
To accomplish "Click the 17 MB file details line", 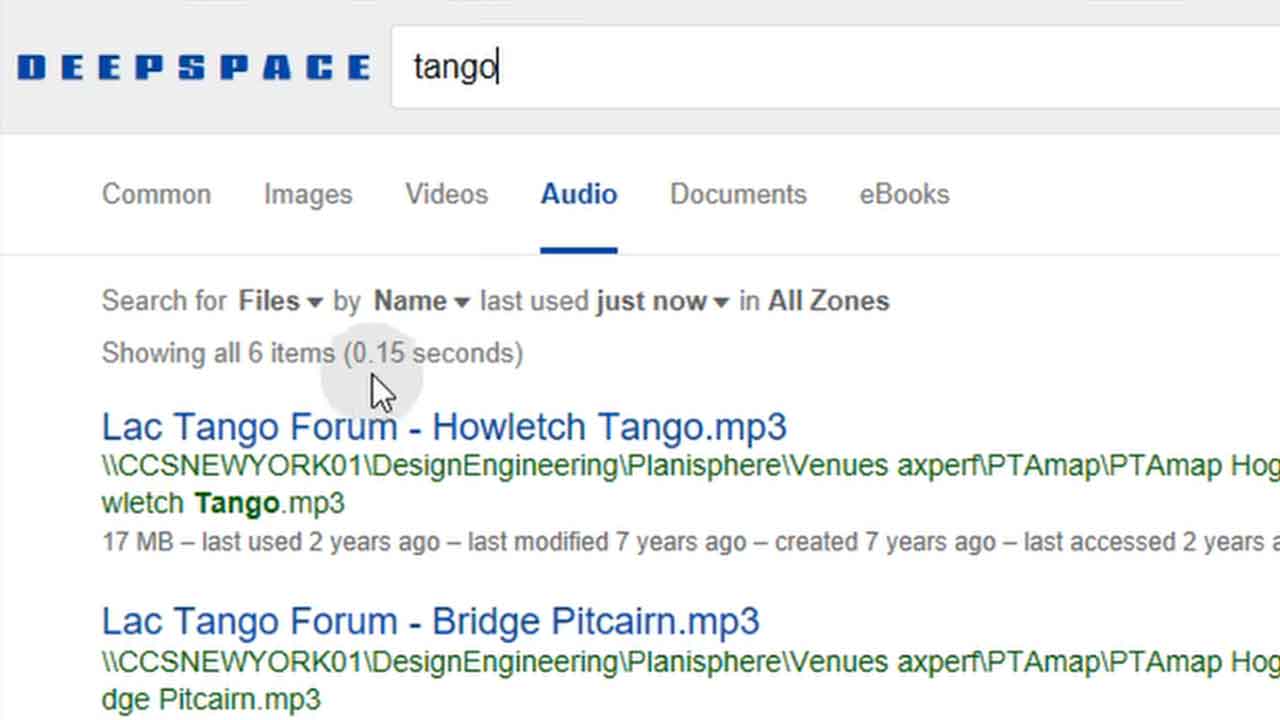I will pyautogui.click(x=691, y=542).
